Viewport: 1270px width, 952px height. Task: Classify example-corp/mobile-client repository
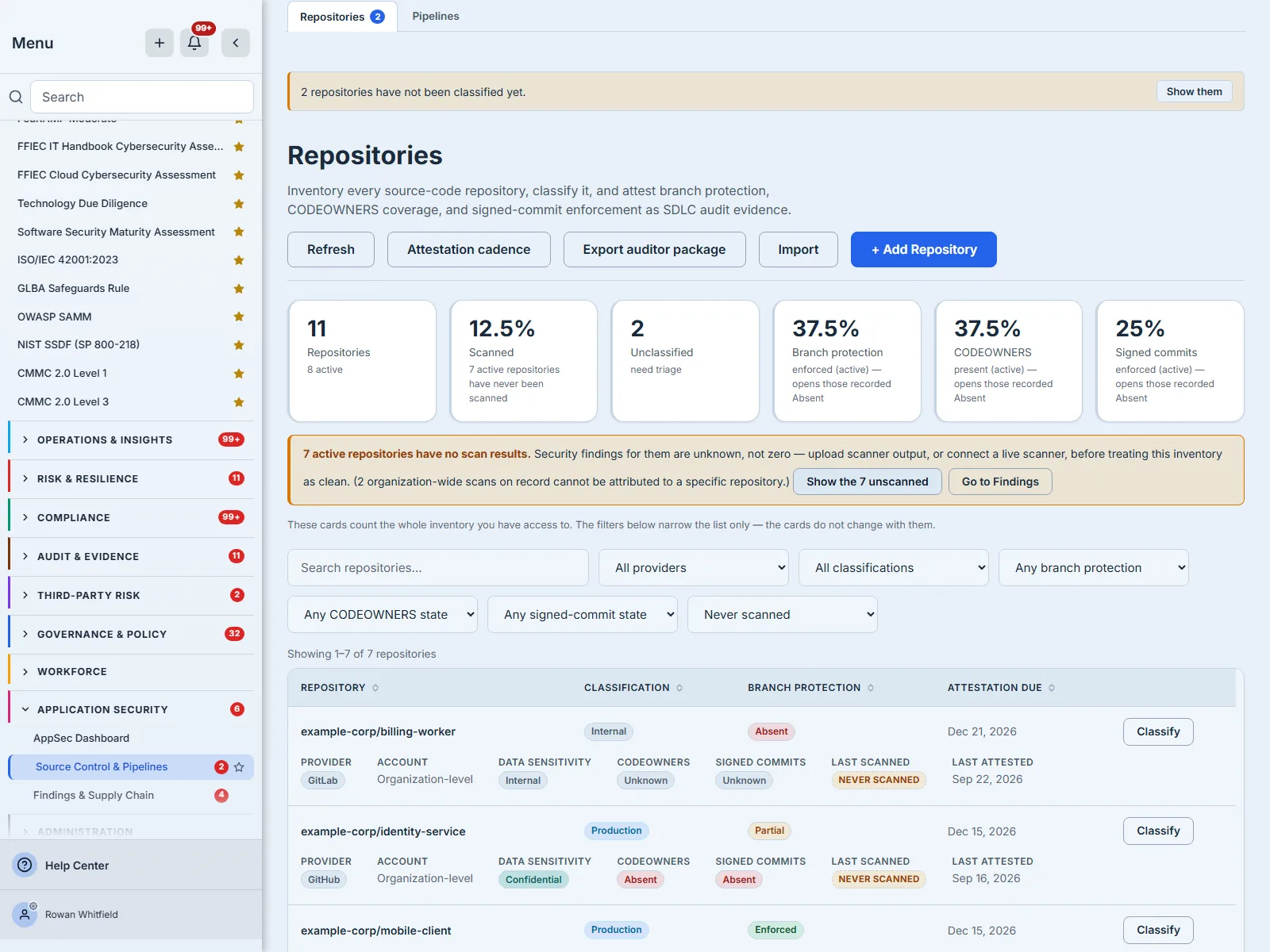tap(1158, 930)
